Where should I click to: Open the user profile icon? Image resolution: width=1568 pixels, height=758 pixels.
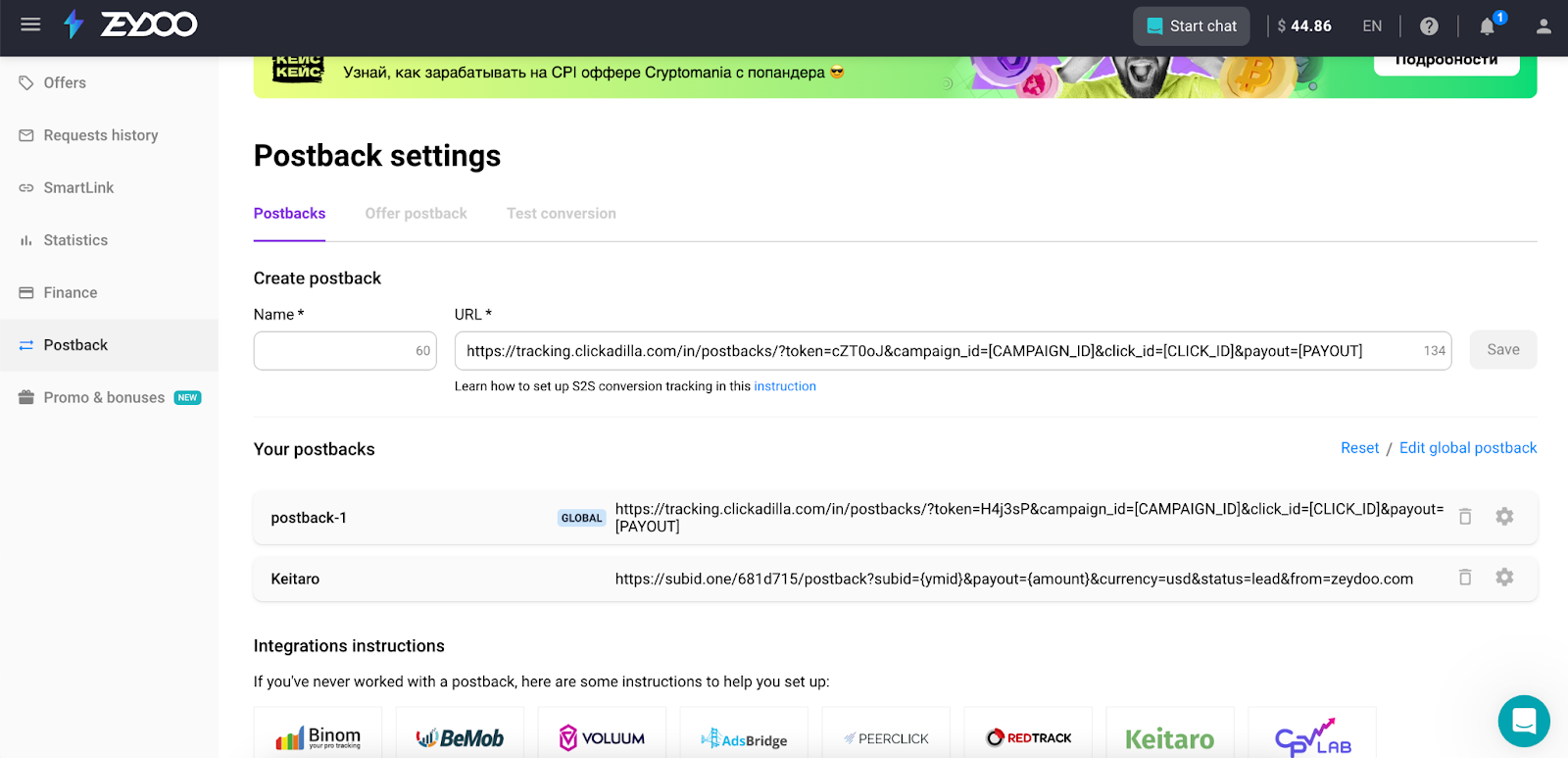[x=1543, y=26]
